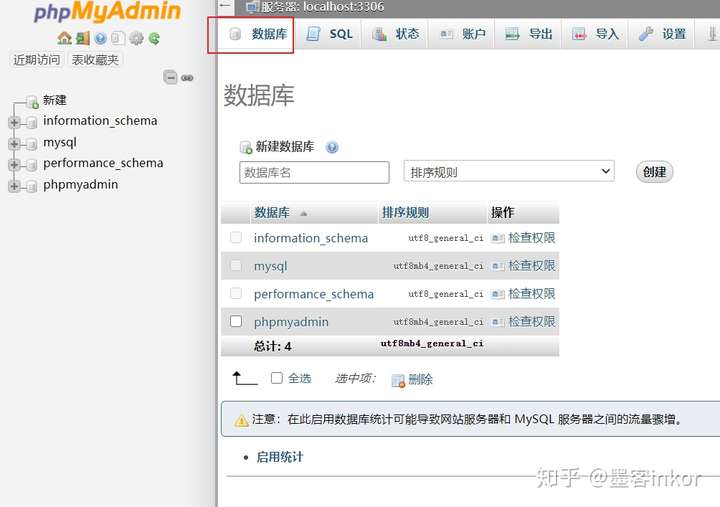Screen dimensions: 720x507
Task: Open navigation panel settings gear icon
Action: coord(136,38)
